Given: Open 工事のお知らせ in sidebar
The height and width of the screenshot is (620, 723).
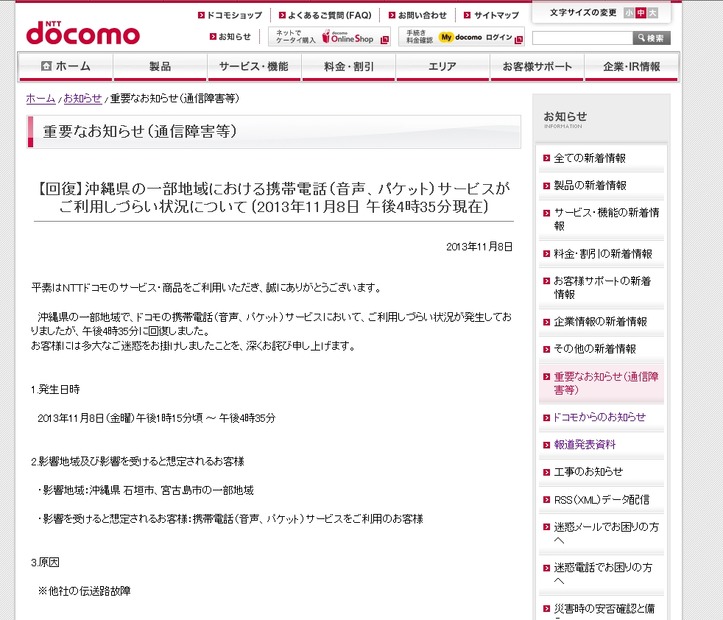Looking at the screenshot, I should click(x=601, y=472).
